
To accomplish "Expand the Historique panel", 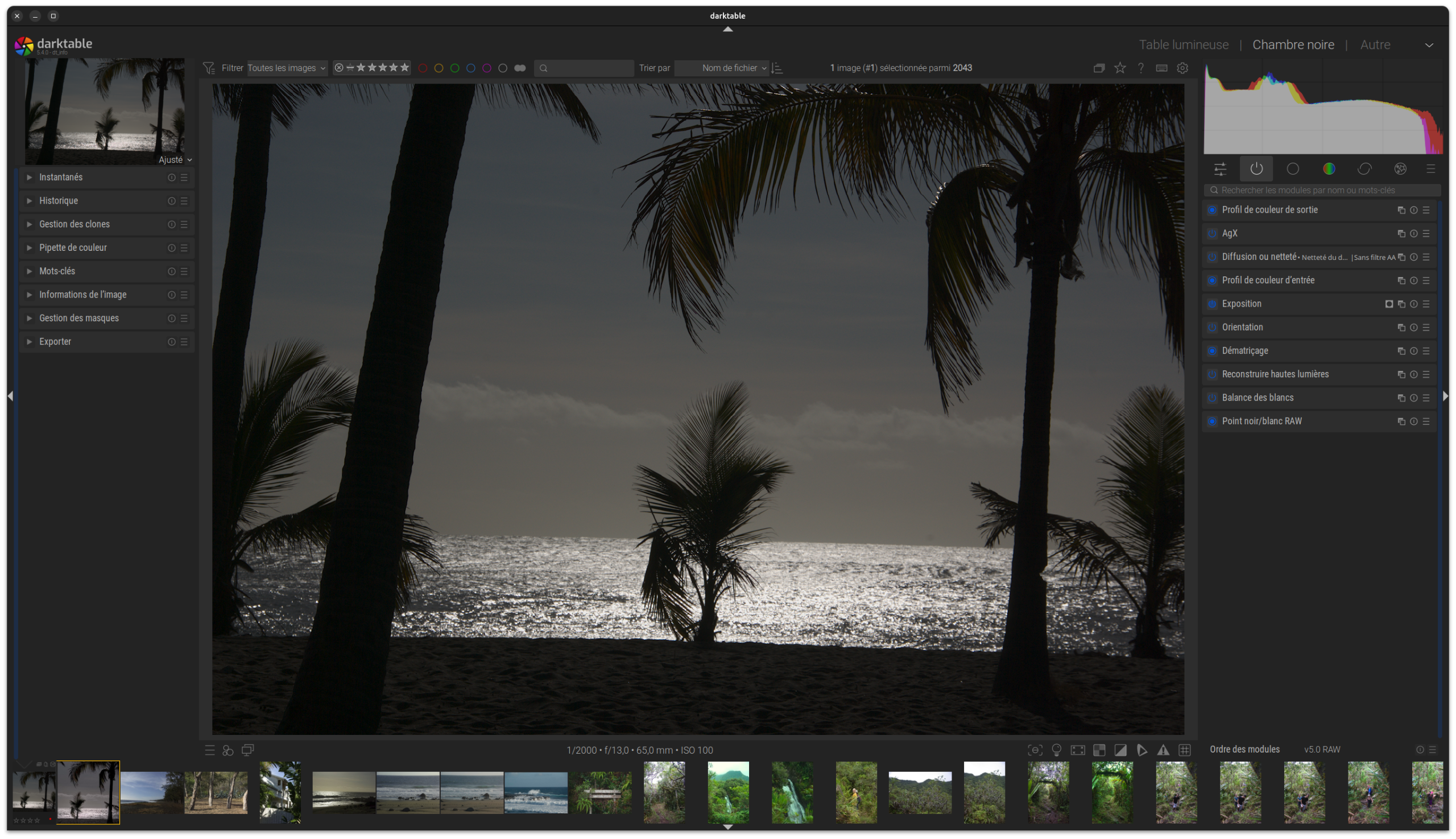I will click(58, 201).
